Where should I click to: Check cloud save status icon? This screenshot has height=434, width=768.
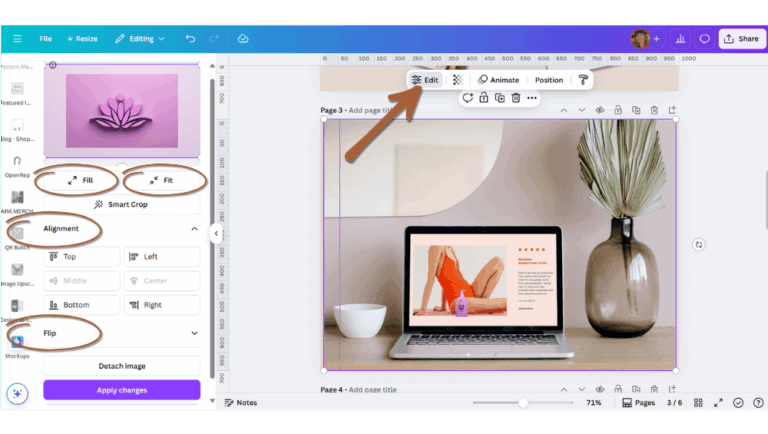pyautogui.click(x=243, y=39)
